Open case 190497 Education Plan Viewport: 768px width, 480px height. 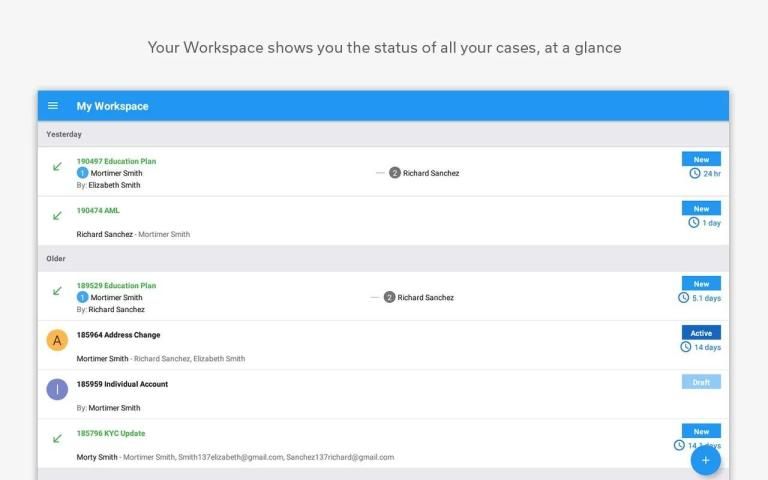[116, 161]
